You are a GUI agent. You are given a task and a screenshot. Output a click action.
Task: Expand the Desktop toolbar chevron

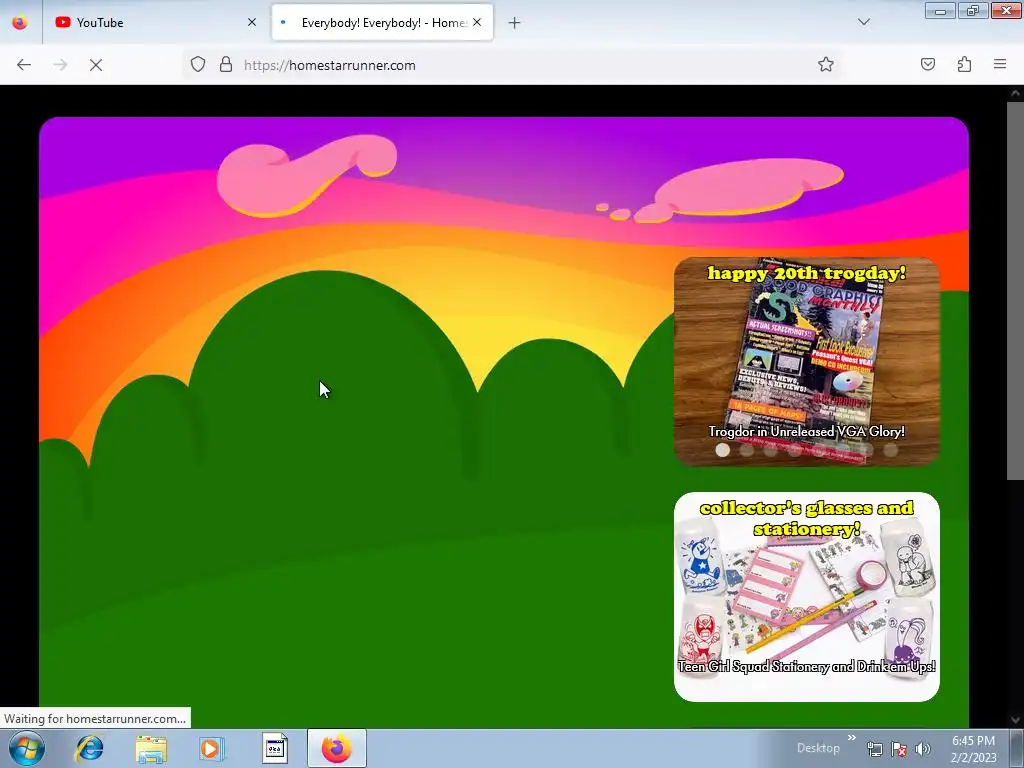(852, 738)
